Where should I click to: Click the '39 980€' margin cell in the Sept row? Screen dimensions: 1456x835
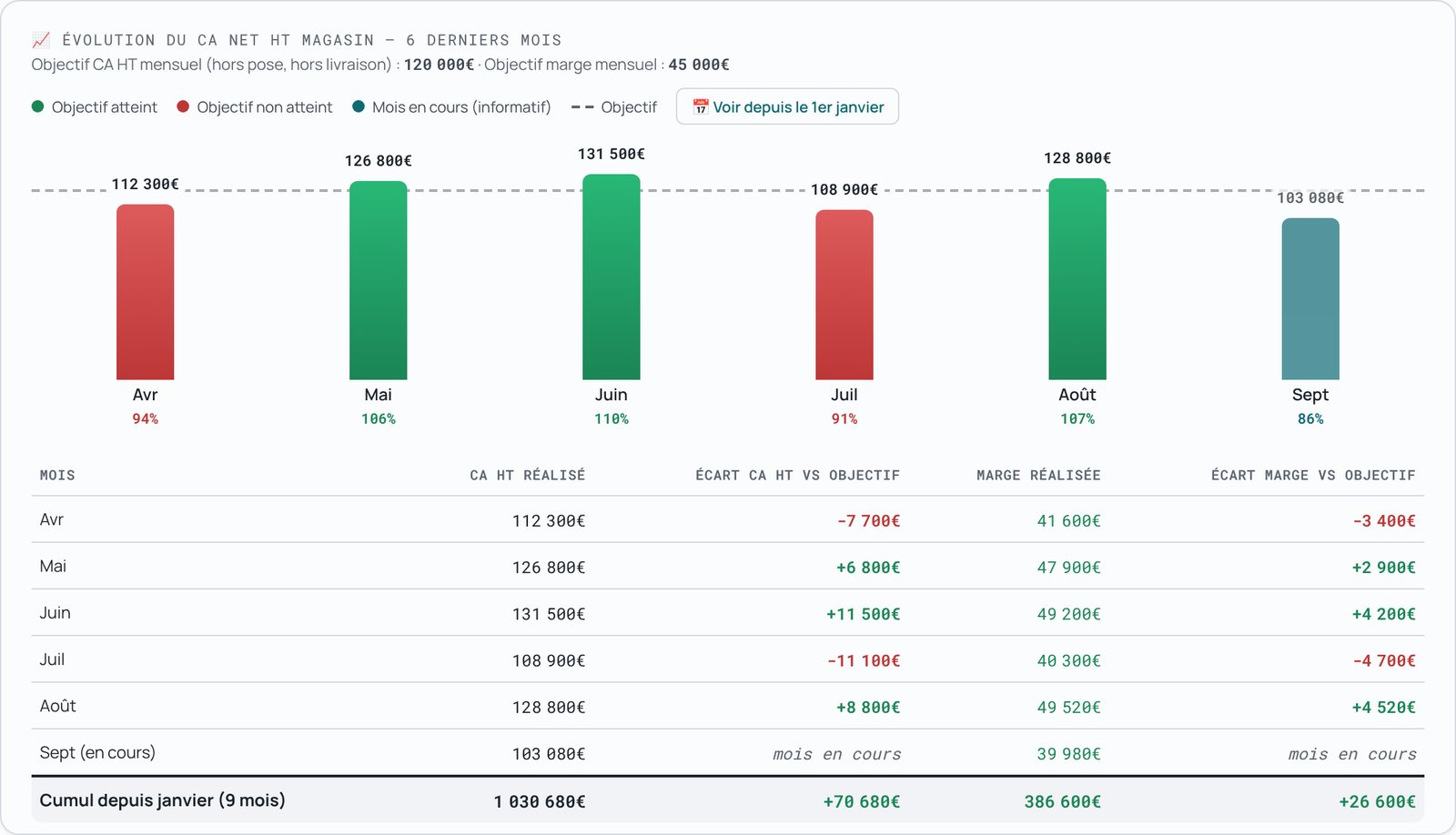1069,754
